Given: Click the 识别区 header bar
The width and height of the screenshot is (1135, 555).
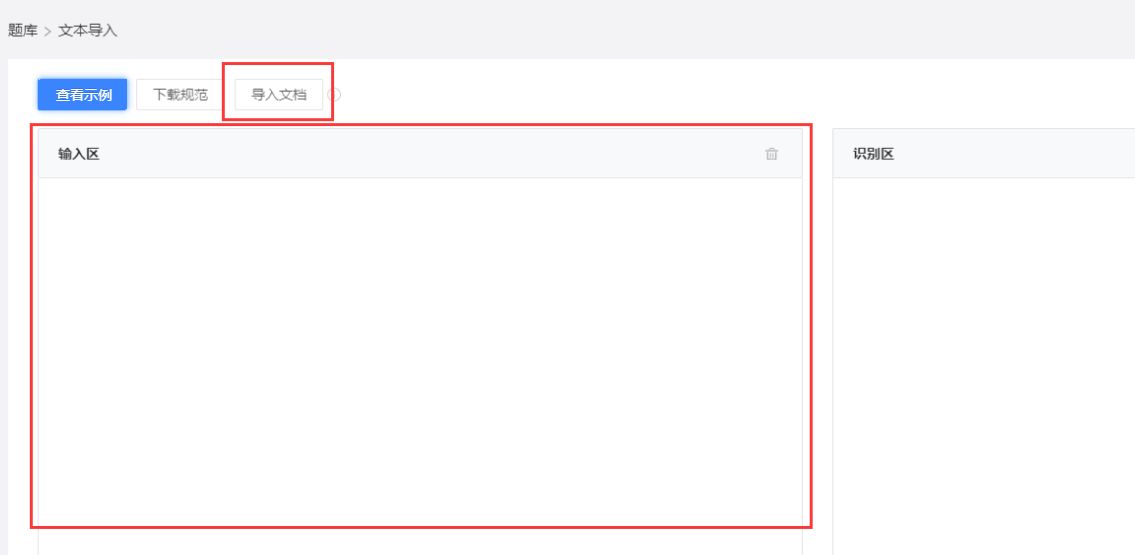Looking at the screenshot, I should [984, 153].
